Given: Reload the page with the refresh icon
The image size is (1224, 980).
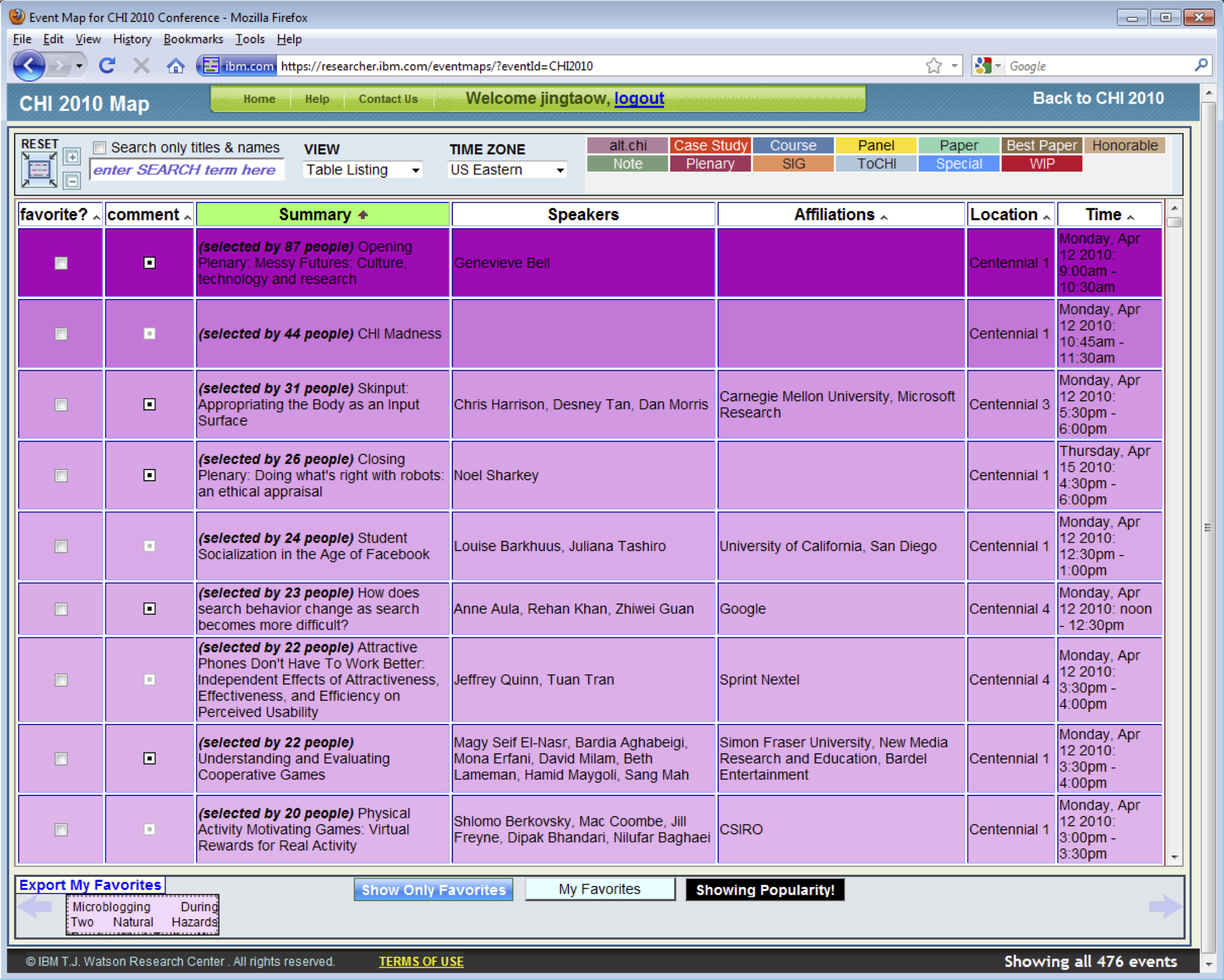Looking at the screenshot, I should tap(107, 66).
